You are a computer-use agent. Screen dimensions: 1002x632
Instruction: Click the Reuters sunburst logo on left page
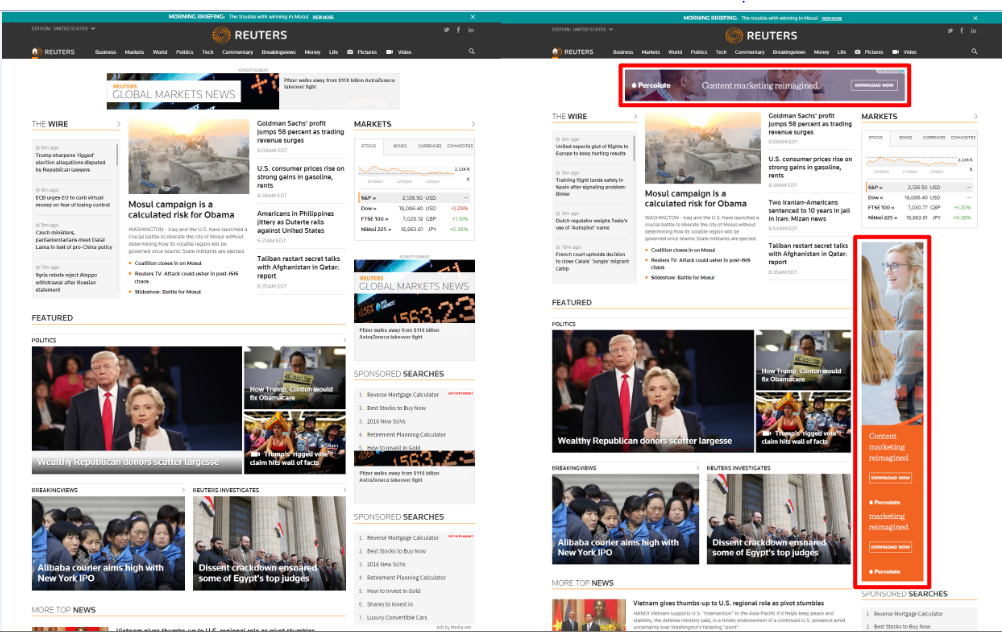coord(221,35)
